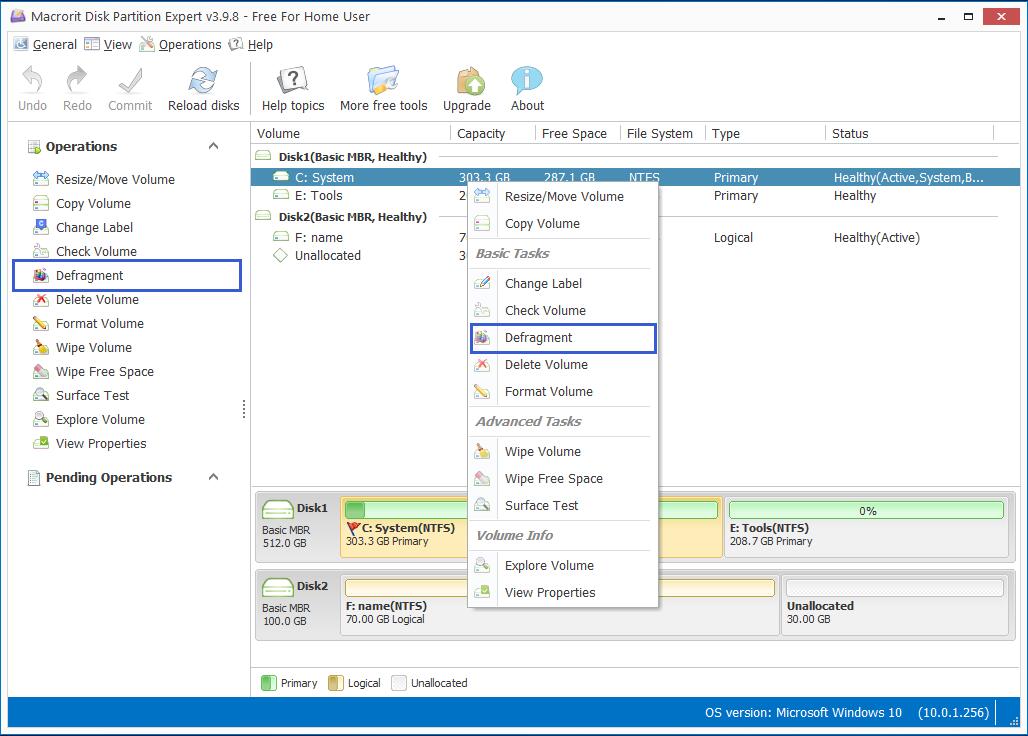
Task: Sort by the Type column header
Action: pos(765,134)
